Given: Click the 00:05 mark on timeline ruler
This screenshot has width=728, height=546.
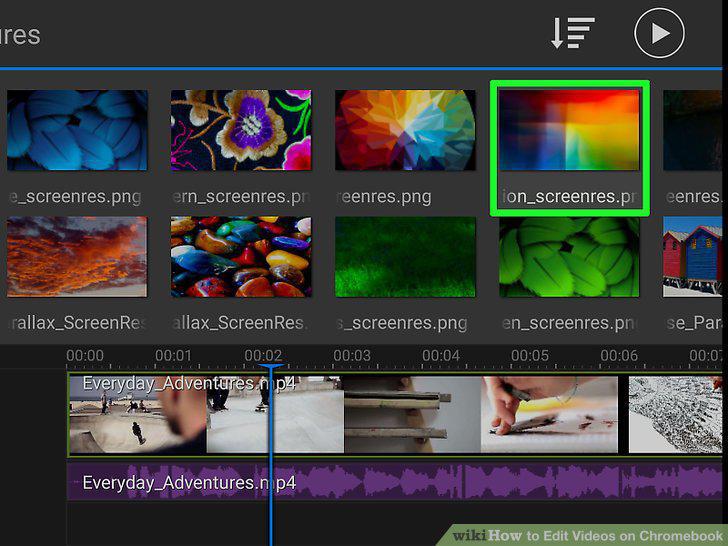Looking at the screenshot, I should click(530, 356).
